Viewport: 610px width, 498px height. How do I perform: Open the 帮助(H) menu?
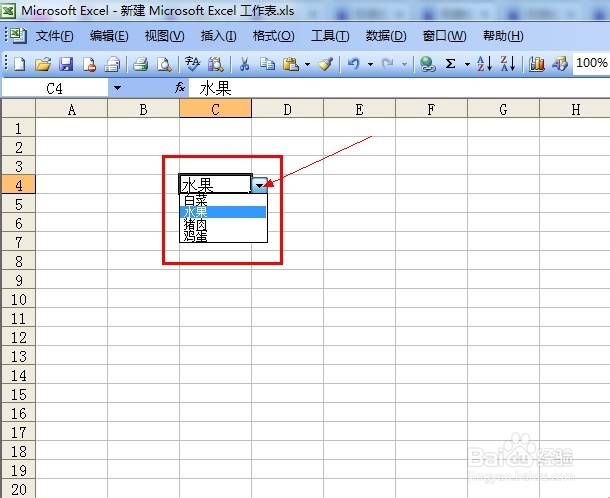503,36
